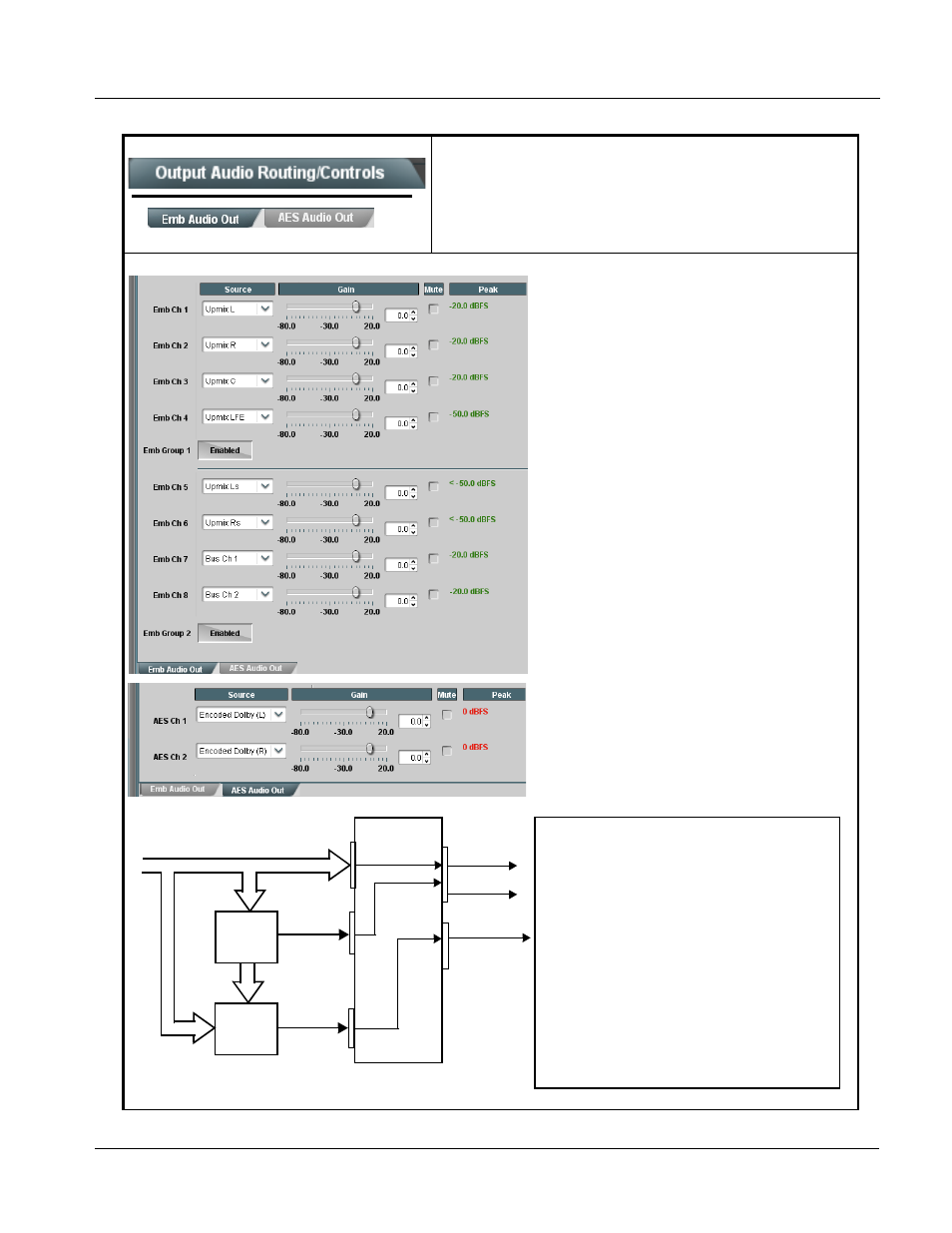
Task: Click Emb Ch 4 peak reading -50.0 dBFS
Action: tap(469, 413)
